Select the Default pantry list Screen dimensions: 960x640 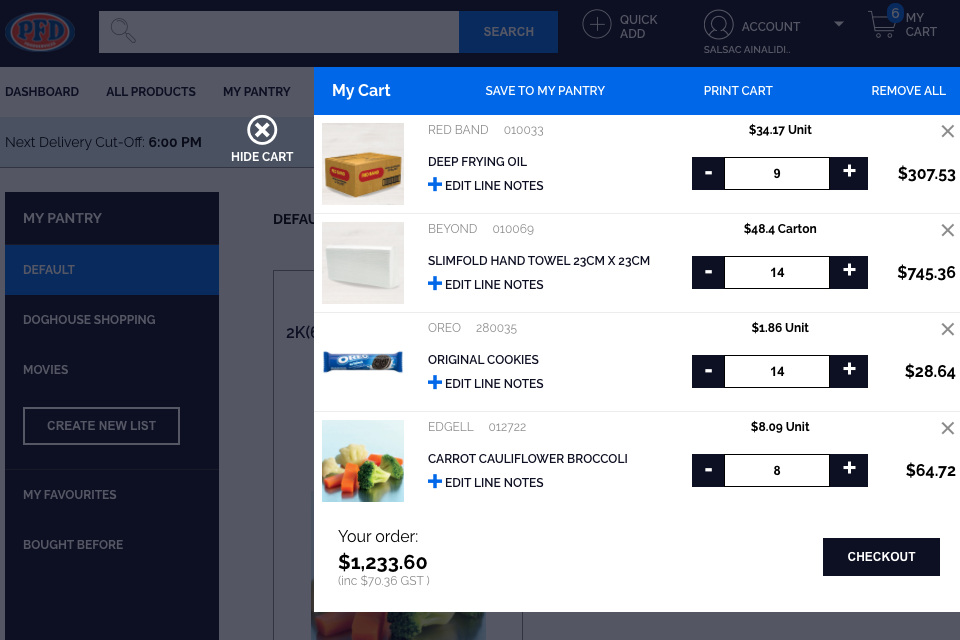(112, 269)
